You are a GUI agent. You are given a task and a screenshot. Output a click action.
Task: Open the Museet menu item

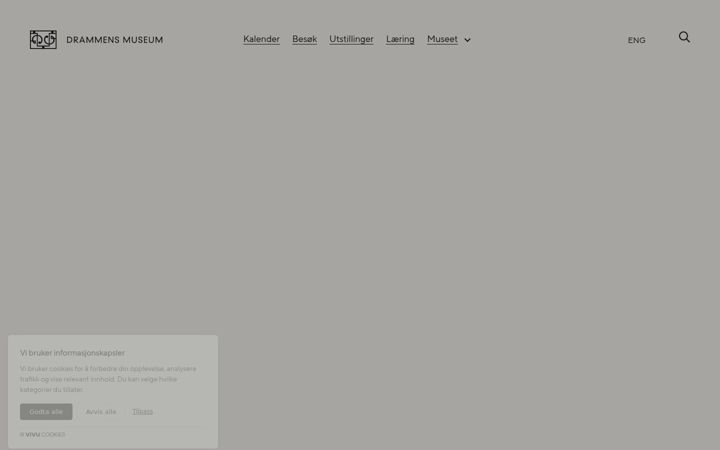pos(442,39)
